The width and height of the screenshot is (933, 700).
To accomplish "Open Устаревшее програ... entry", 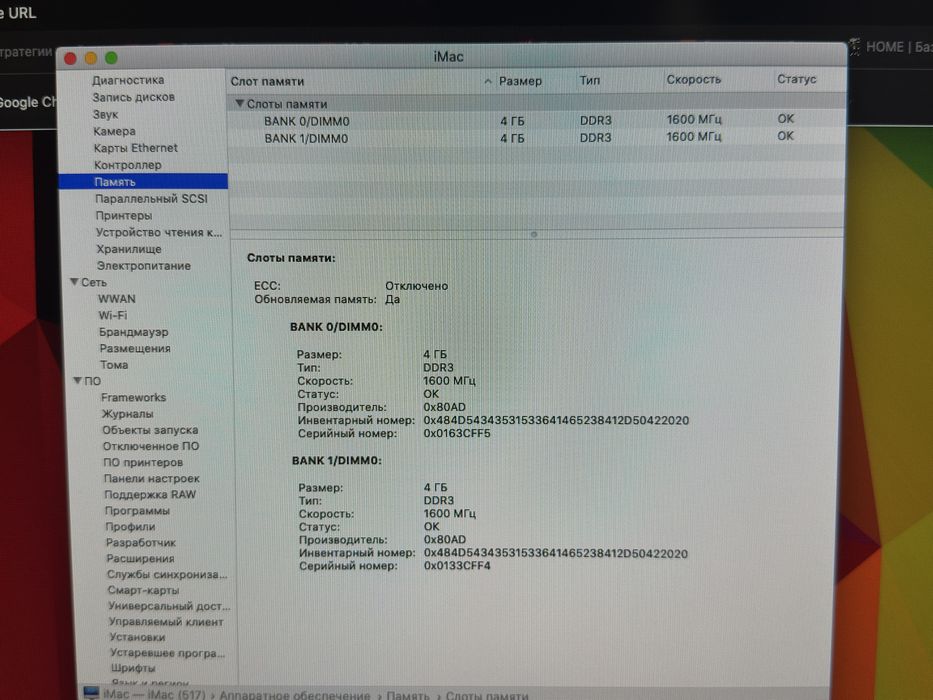I will pyautogui.click(x=167, y=653).
